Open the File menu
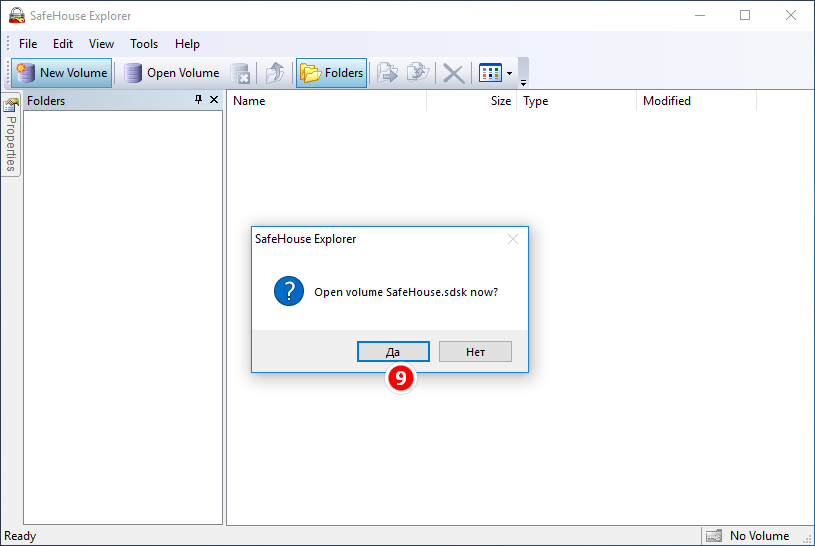This screenshot has width=815, height=546. pyautogui.click(x=28, y=44)
